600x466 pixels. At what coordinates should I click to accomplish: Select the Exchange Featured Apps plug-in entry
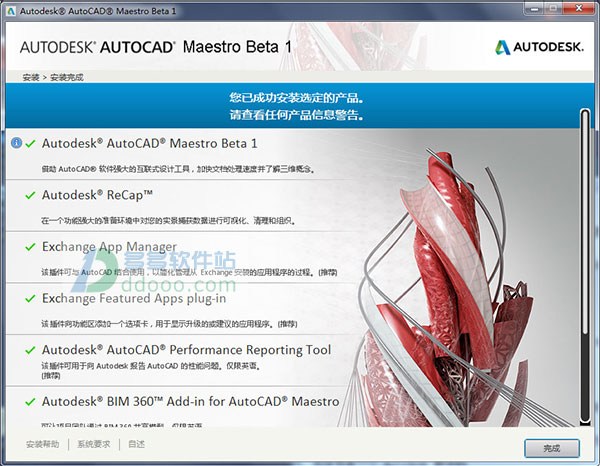pos(134,299)
